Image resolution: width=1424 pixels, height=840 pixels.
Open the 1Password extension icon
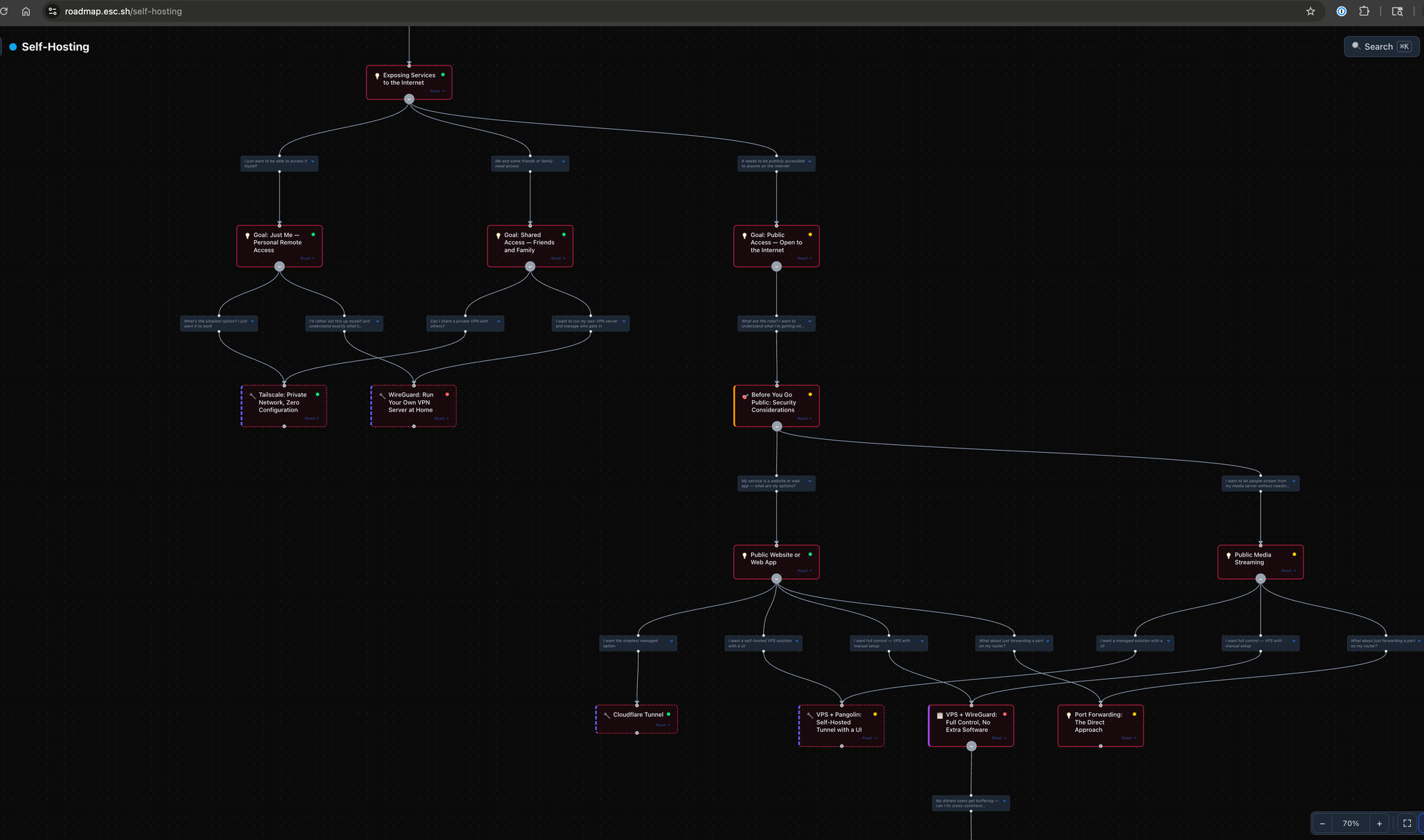click(x=1341, y=11)
